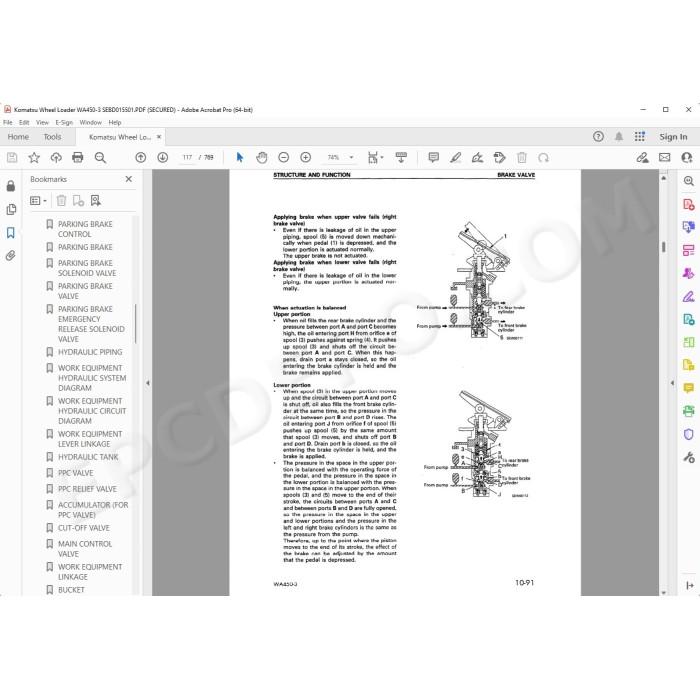Open the page thumbnails panel
This screenshot has height=700, width=700.
[x=11, y=209]
